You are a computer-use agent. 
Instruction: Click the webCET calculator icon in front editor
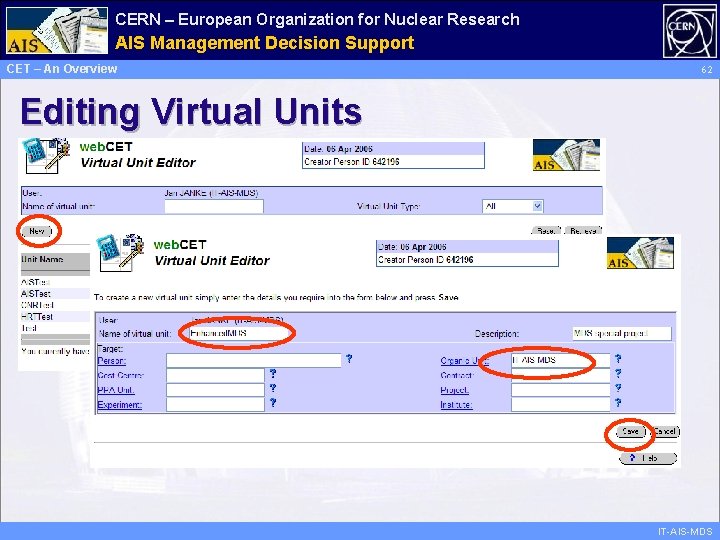119,252
